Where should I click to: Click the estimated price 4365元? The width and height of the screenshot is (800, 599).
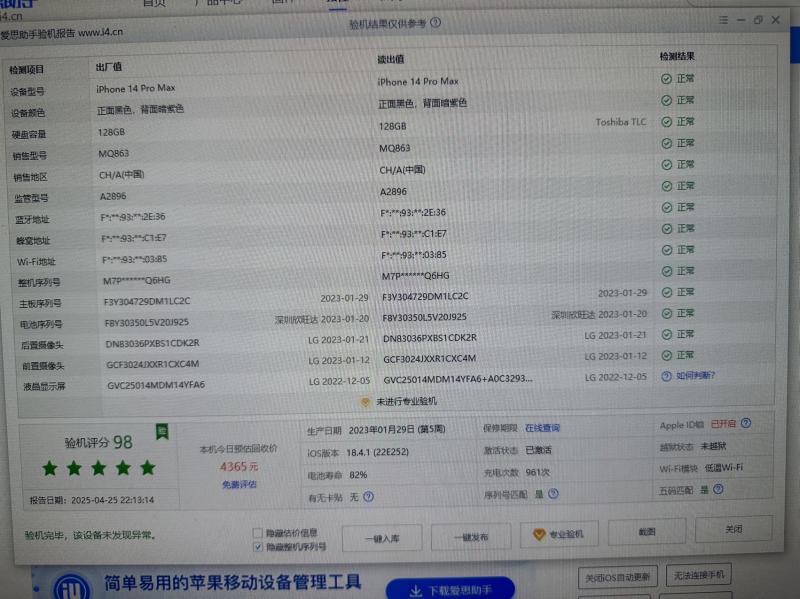pos(239,466)
